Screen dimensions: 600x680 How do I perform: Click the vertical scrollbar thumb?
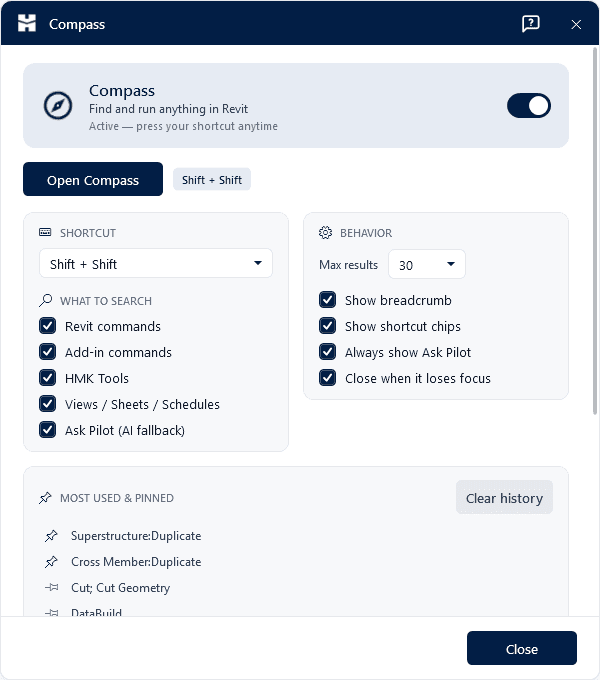click(595, 231)
